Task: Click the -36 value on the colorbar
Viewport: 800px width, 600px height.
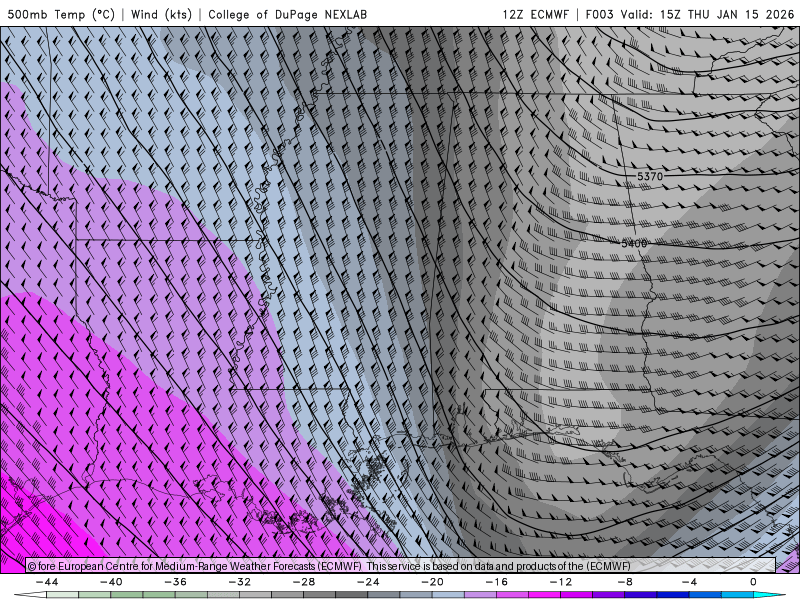Action: 175,582
